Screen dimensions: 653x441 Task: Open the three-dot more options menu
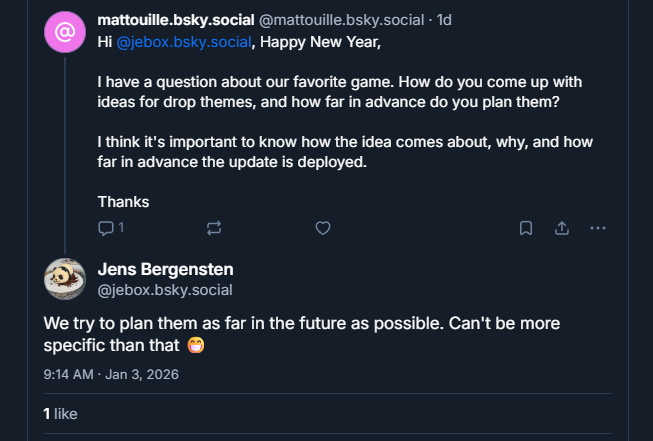pos(598,228)
